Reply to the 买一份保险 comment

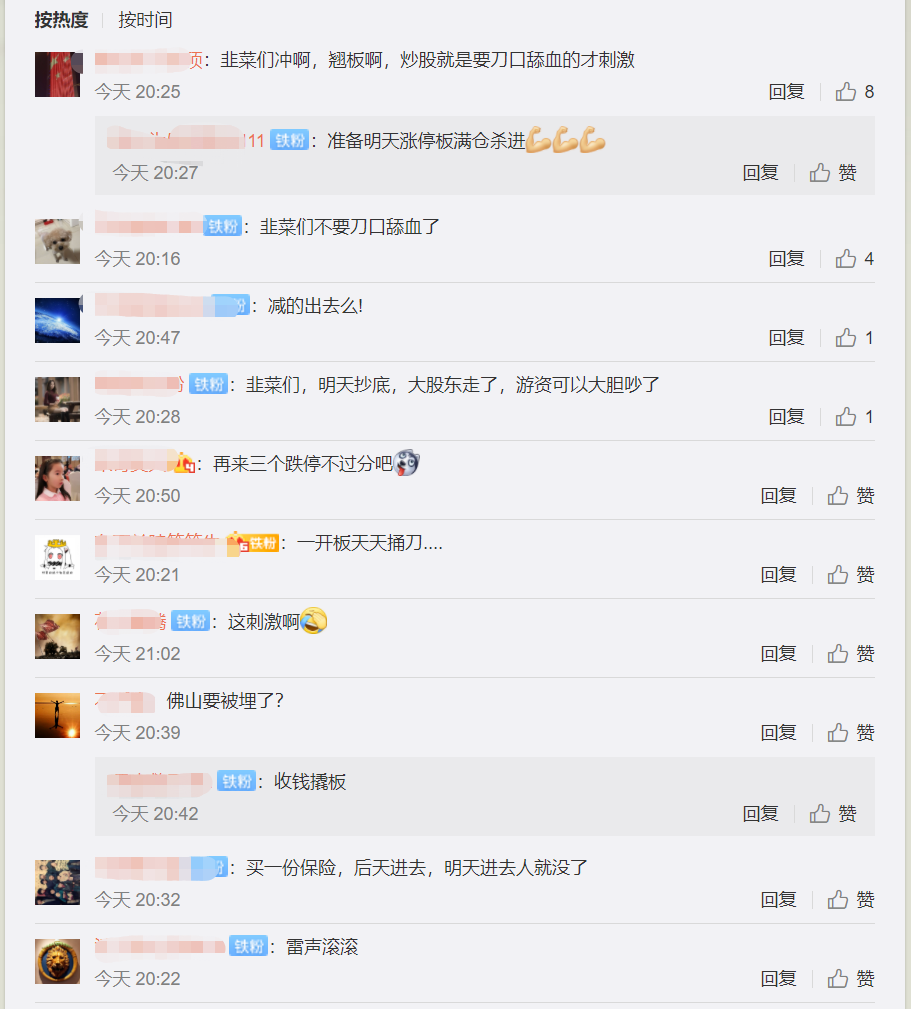[778, 900]
